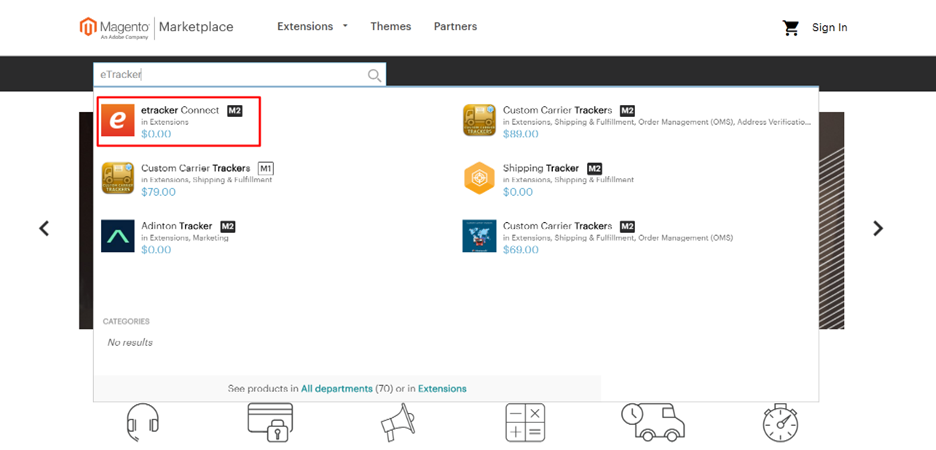Screen dimensions: 936x450
Task: Open Adinton Tracker search result
Action: pyautogui.click(x=177, y=226)
